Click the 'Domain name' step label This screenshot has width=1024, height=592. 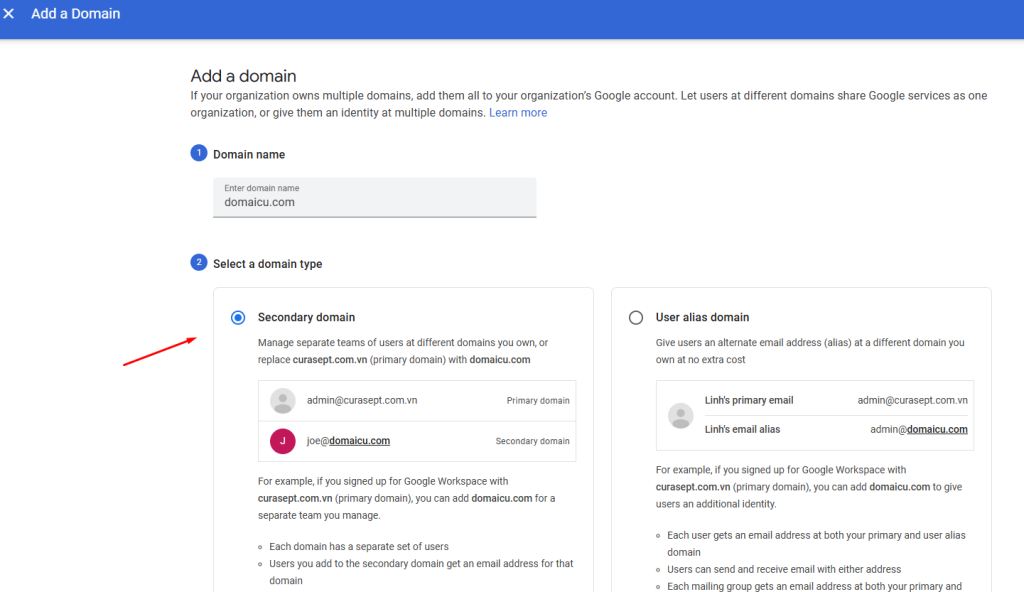click(x=249, y=155)
